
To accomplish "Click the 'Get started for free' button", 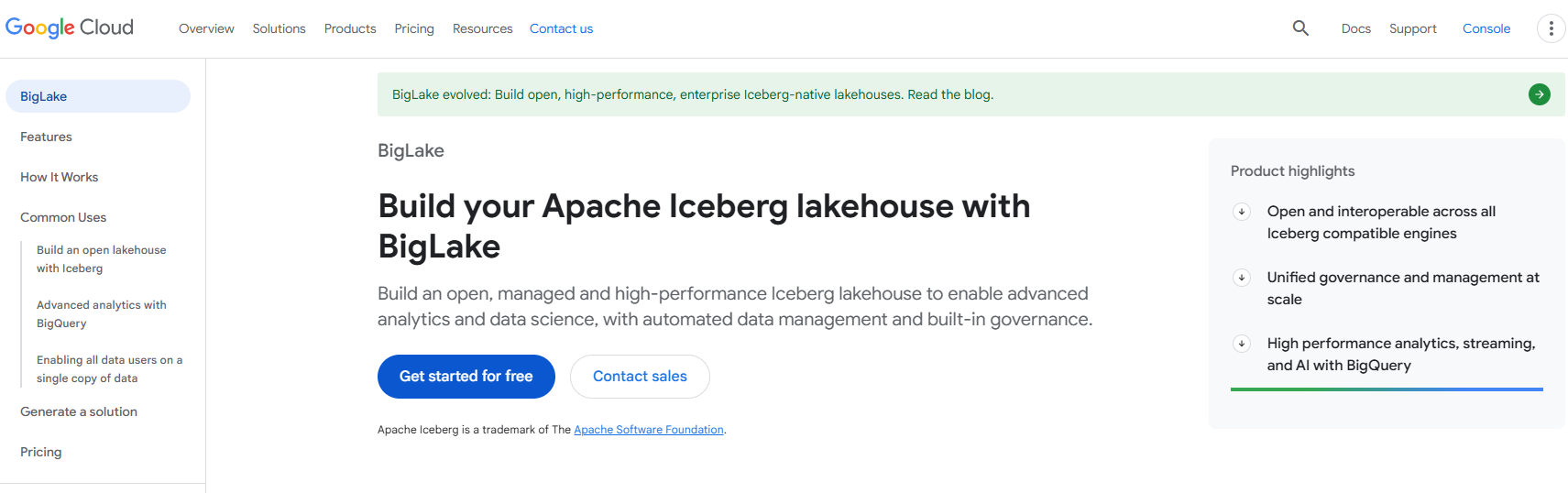I will click(x=466, y=377).
